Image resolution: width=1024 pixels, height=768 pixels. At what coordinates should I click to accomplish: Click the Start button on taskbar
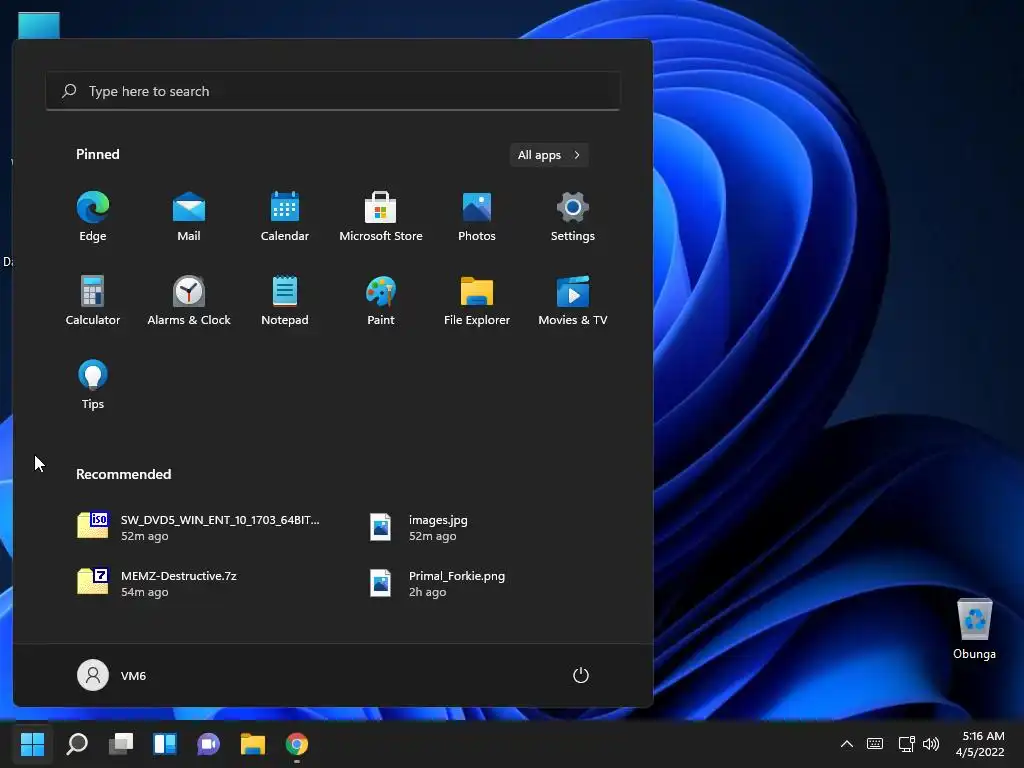pyautogui.click(x=33, y=744)
